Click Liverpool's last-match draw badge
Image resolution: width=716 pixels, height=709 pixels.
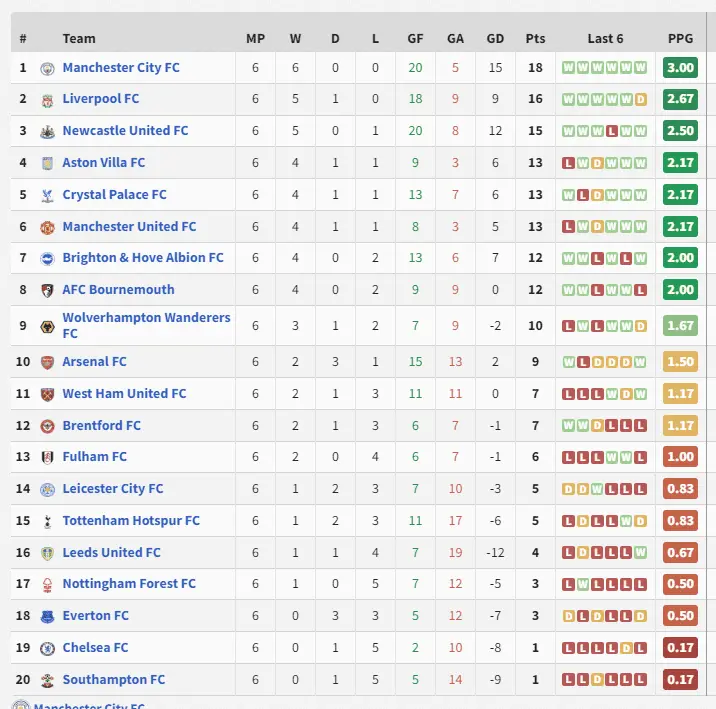point(640,100)
